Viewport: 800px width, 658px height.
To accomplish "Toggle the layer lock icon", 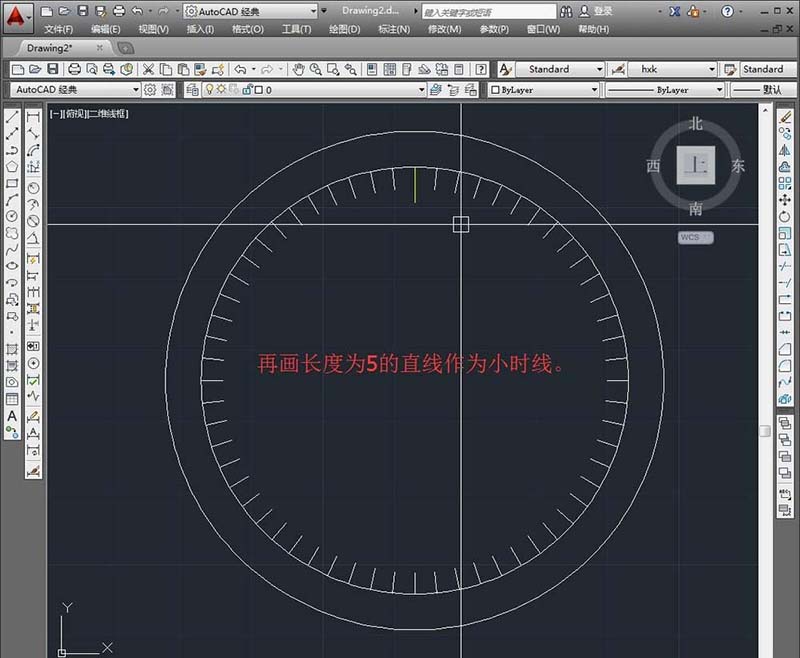I will tap(247, 90).
